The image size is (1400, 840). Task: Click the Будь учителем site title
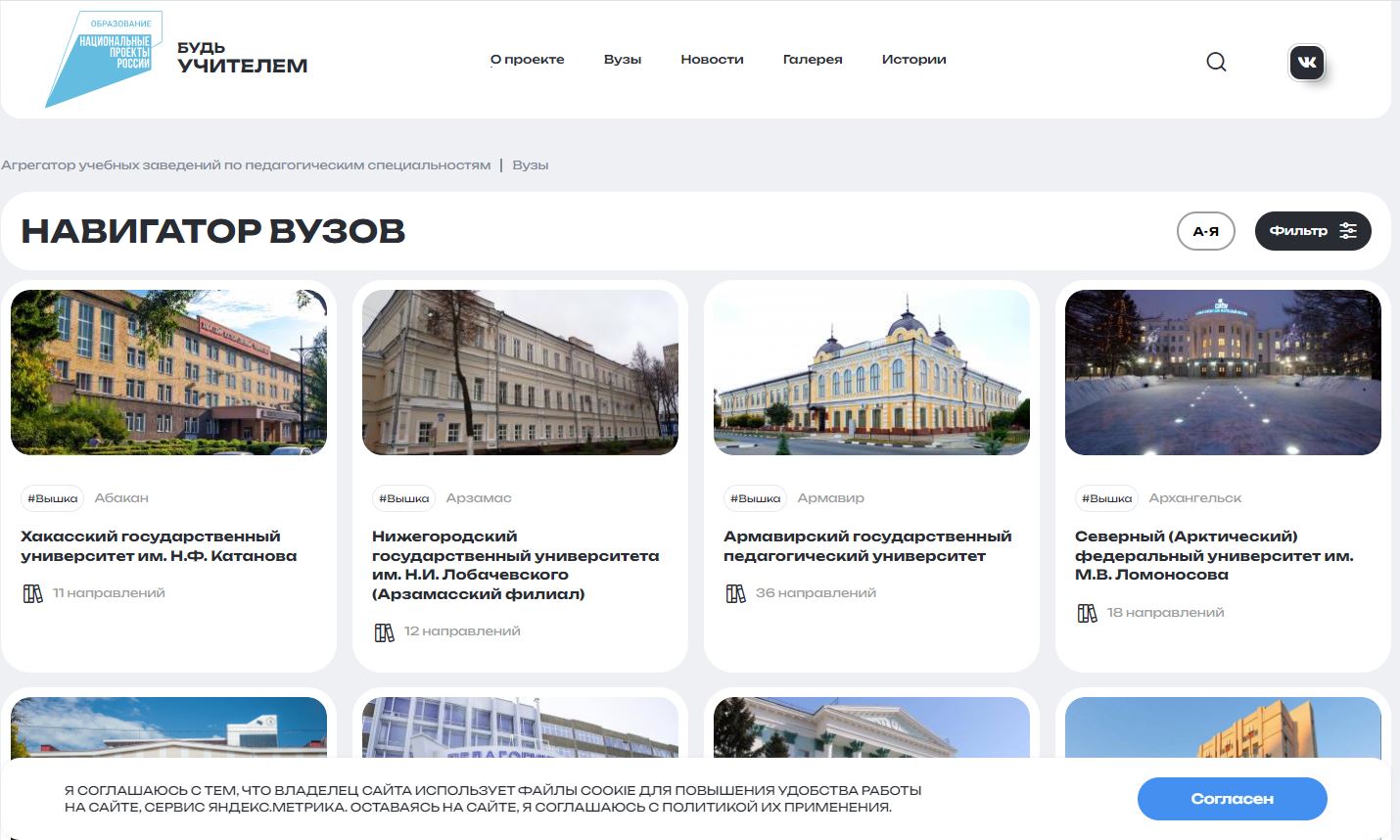pos(242,58)
